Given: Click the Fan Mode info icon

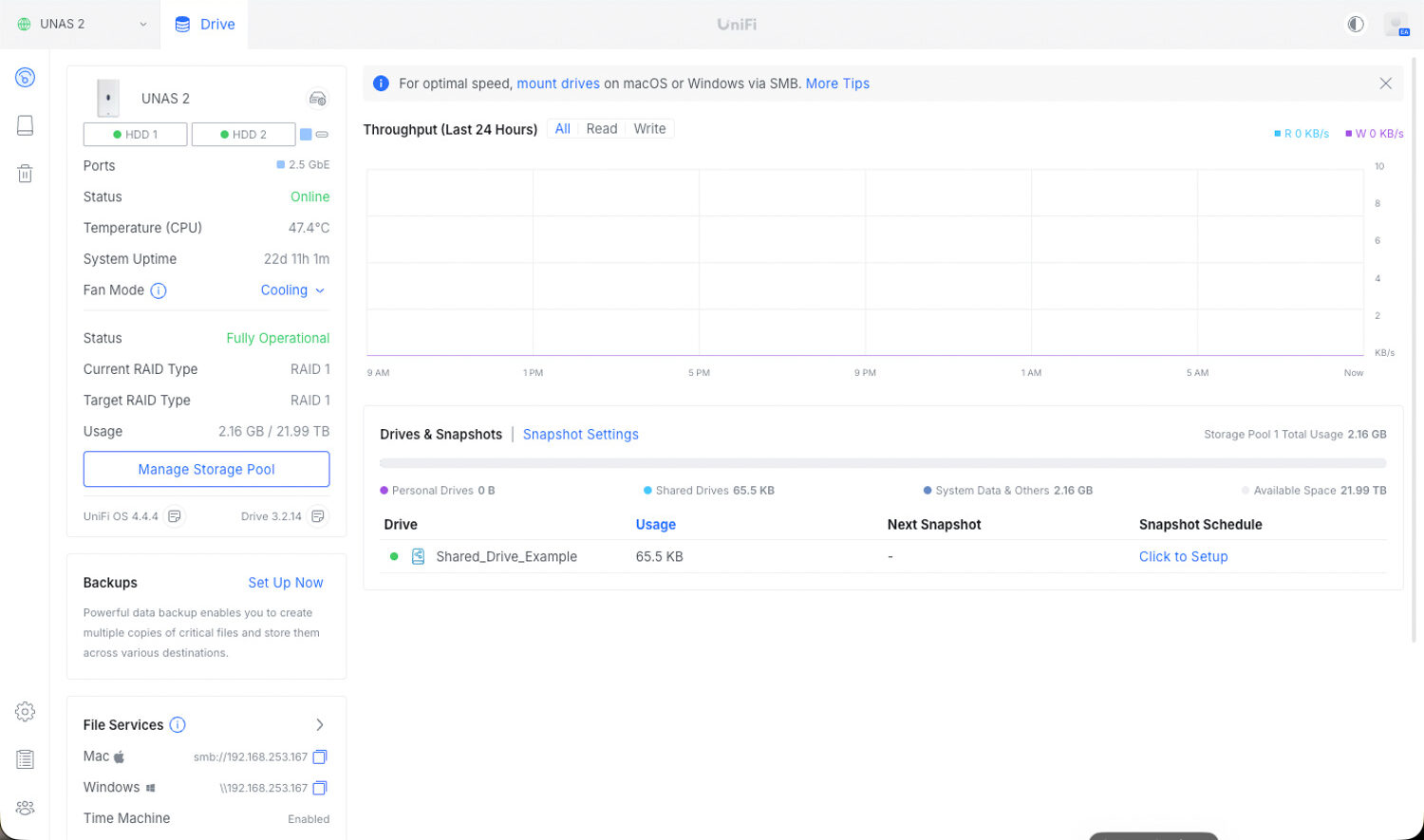Looking at the screenshot, I should point(159,291).
